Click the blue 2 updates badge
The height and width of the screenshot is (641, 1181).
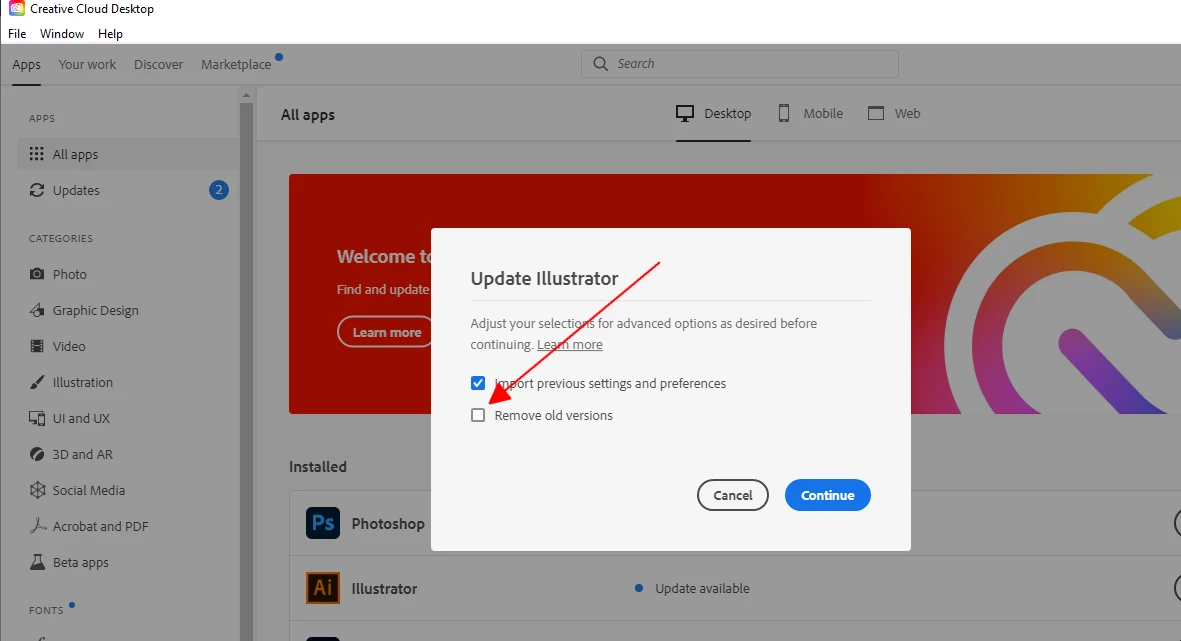tap(218, 190)
